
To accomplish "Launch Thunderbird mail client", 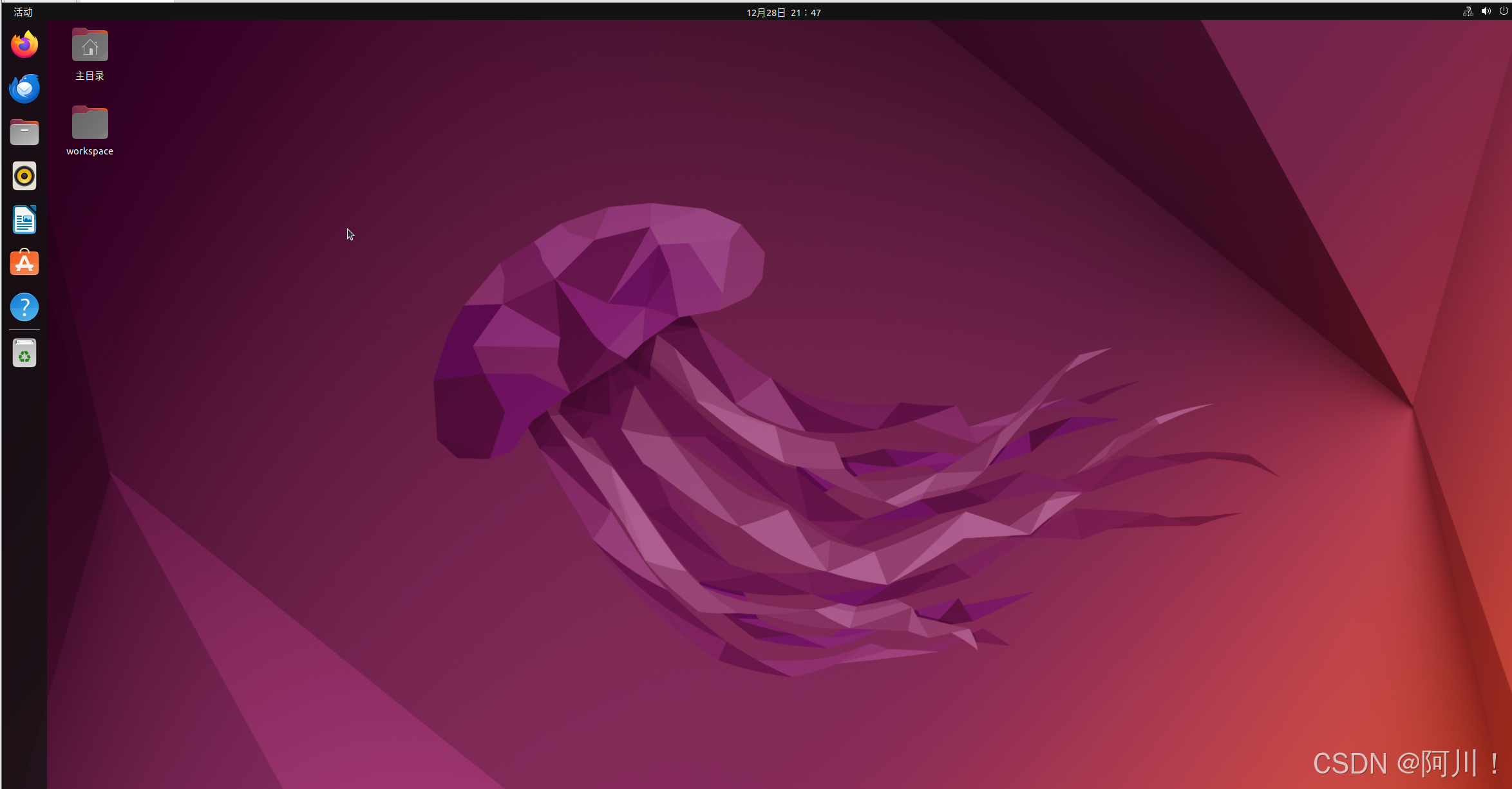I will click(24, 88).
